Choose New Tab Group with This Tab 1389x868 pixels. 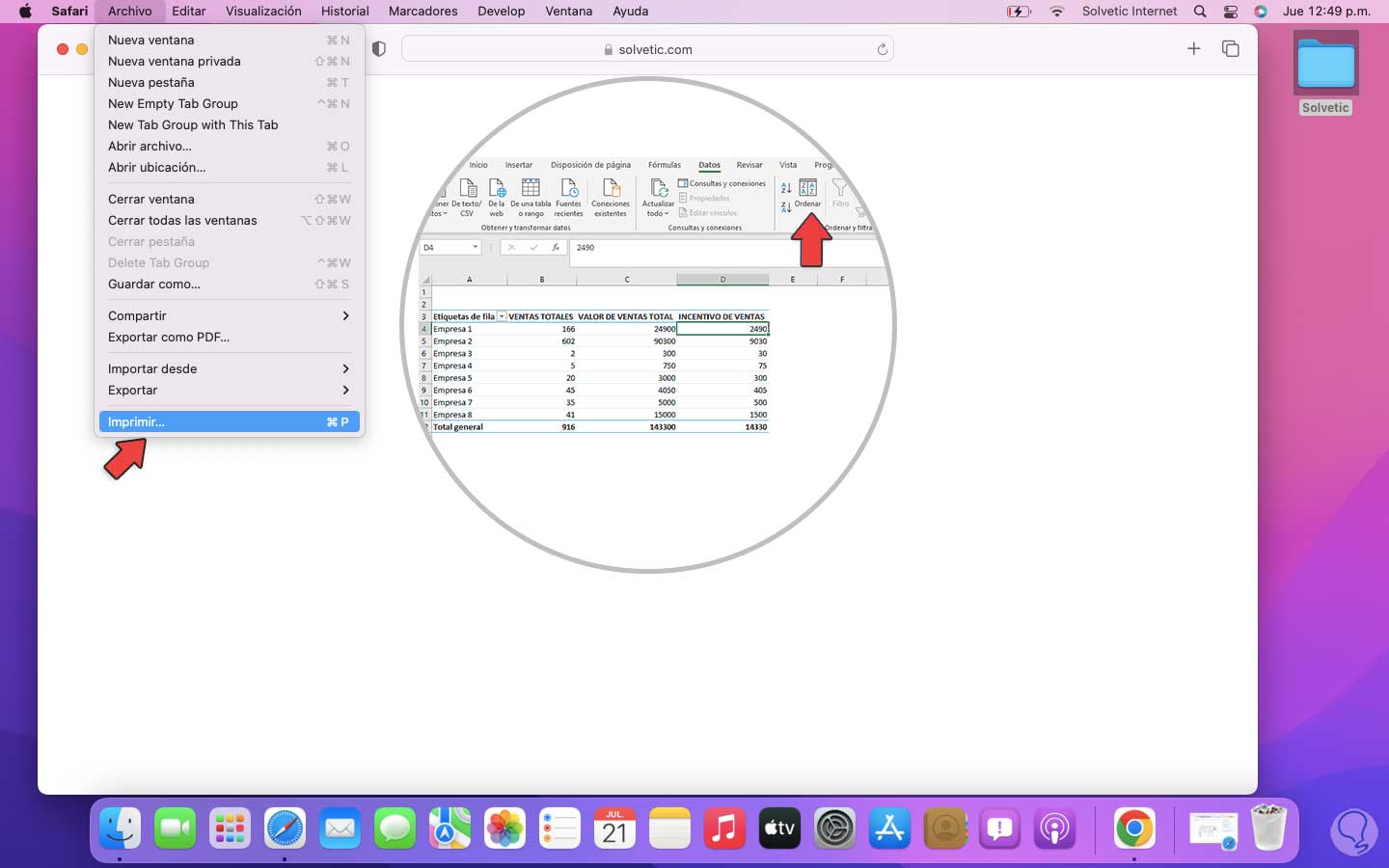[230, 124]
